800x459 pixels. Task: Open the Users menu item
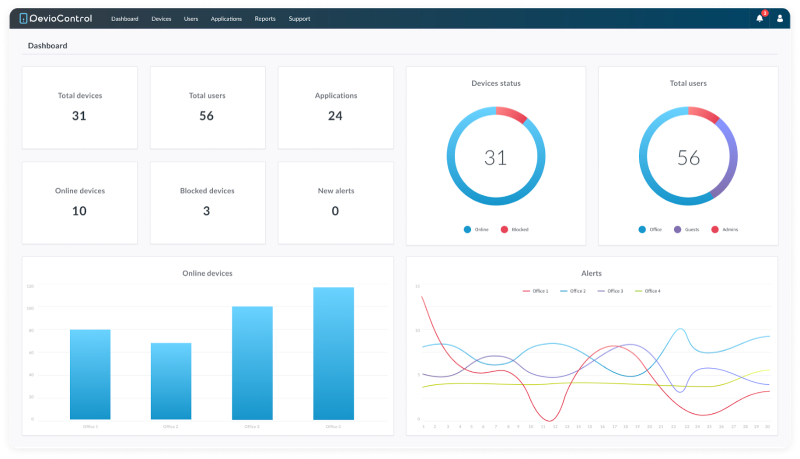(x=191, y=19)
